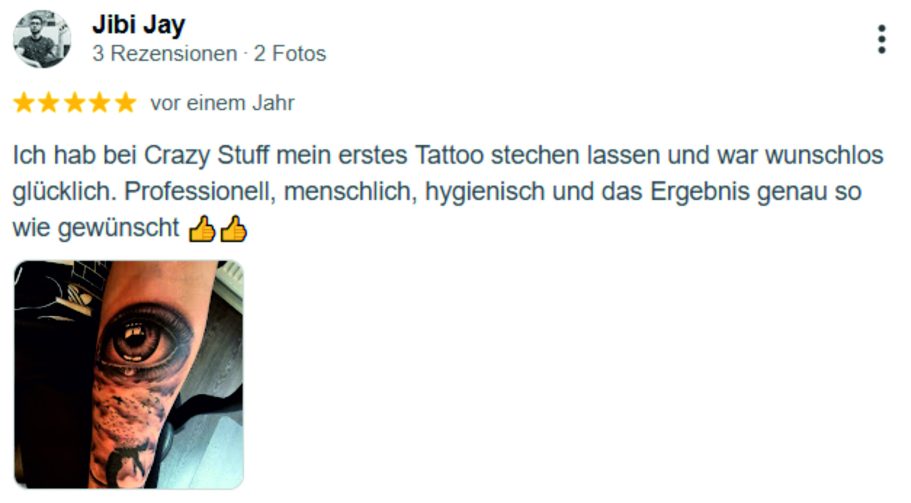Click the fourth rating star
Viewport: 911px width, 503px height.
tap(99, 103)
